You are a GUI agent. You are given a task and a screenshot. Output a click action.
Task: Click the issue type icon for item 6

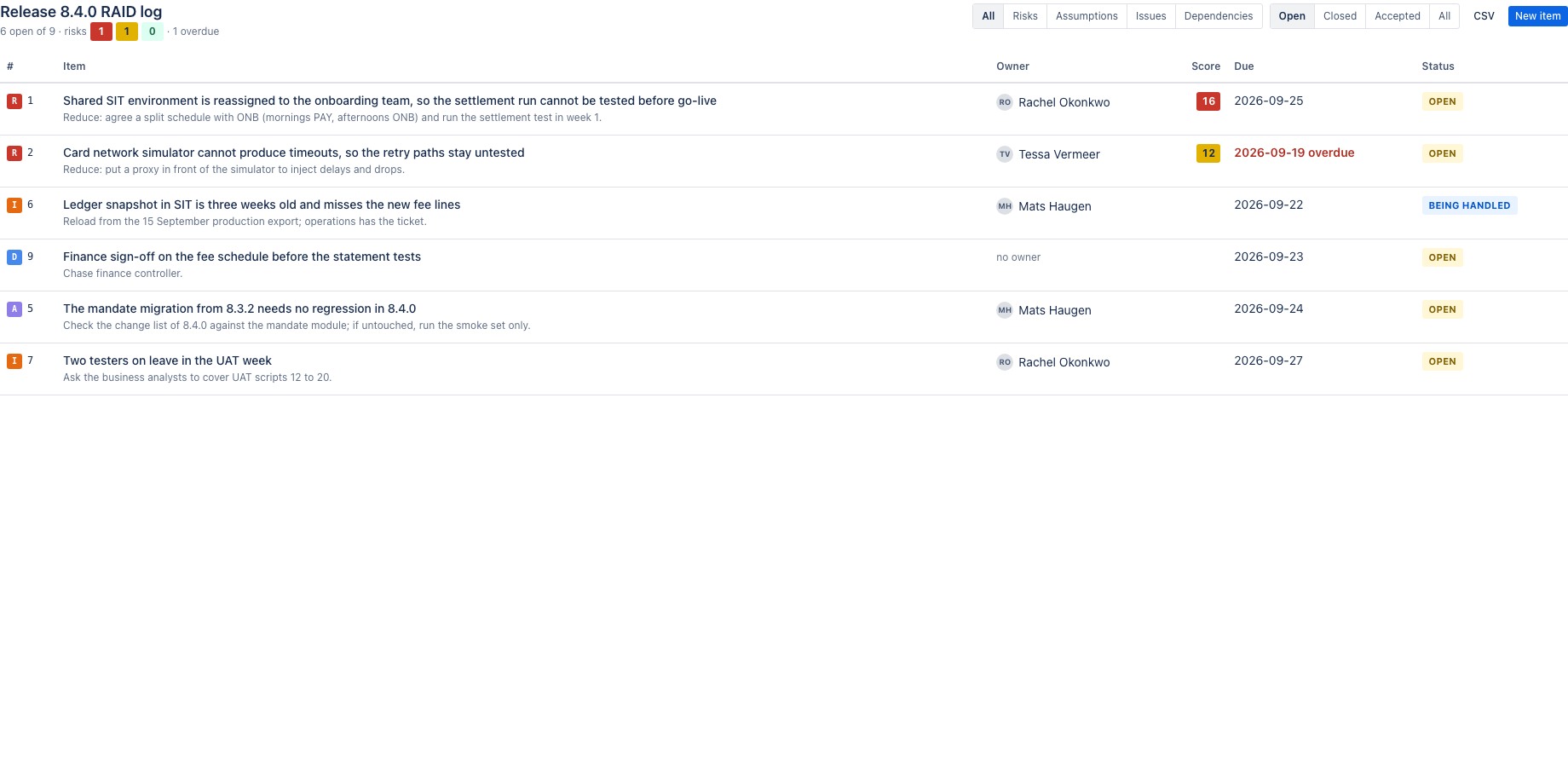14,205
